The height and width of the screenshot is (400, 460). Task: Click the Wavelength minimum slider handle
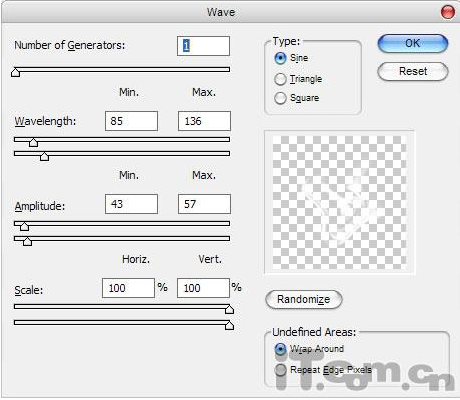33,142
